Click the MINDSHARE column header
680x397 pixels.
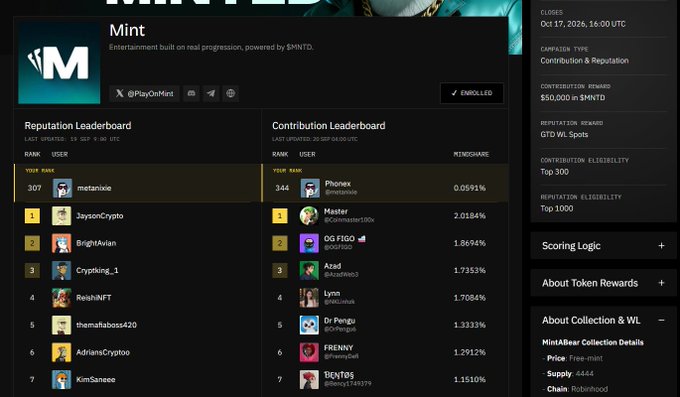pos(471,154)
